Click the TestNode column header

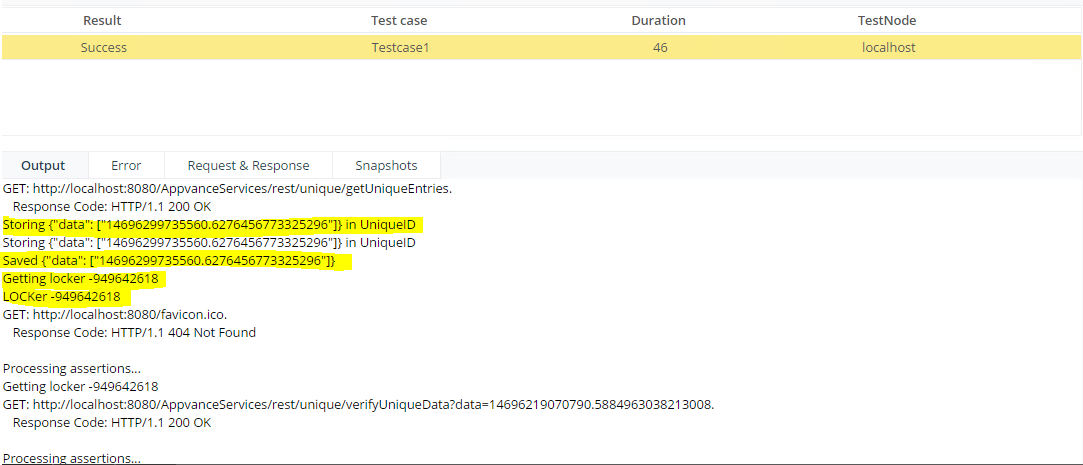tap(887, 21)
